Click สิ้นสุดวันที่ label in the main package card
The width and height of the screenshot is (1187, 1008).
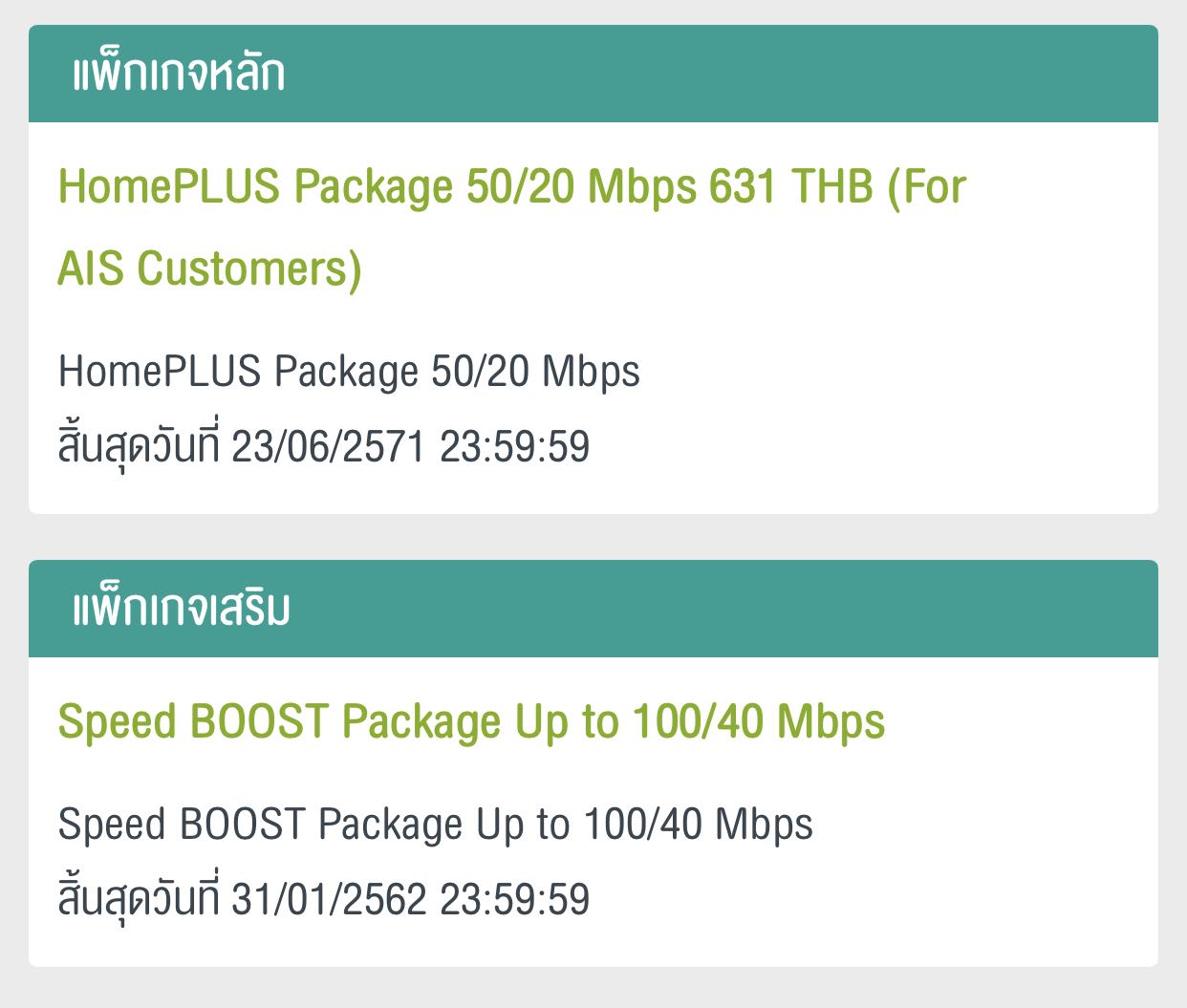139,446
